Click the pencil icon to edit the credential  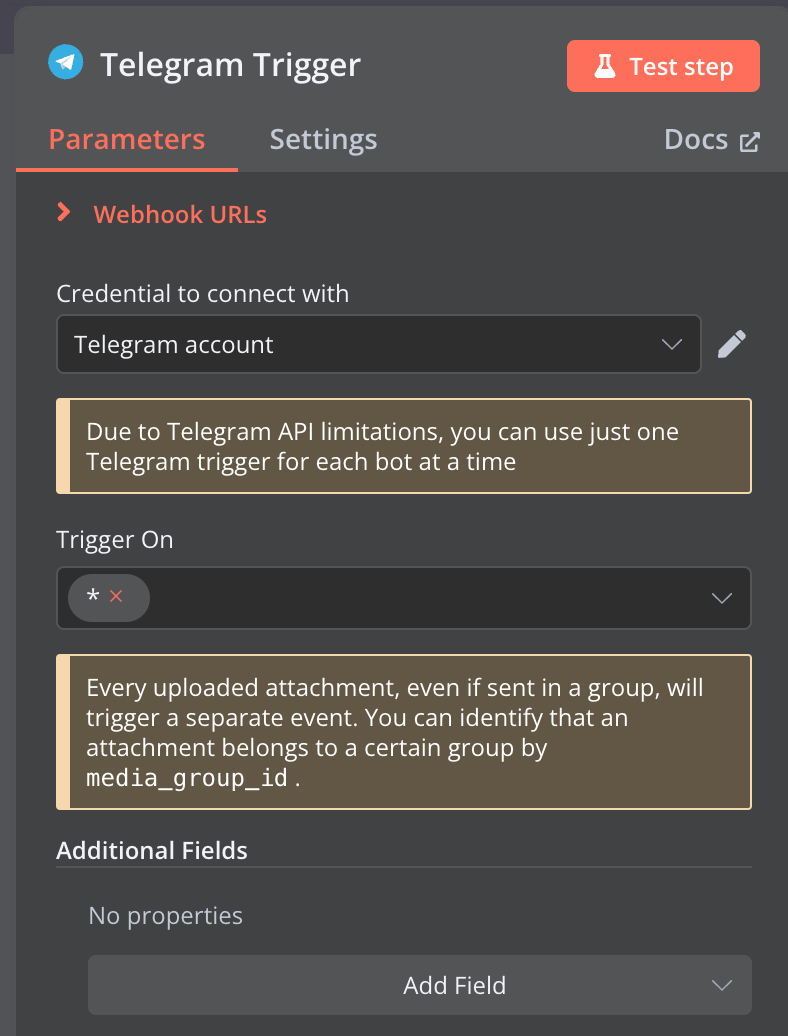732,344
